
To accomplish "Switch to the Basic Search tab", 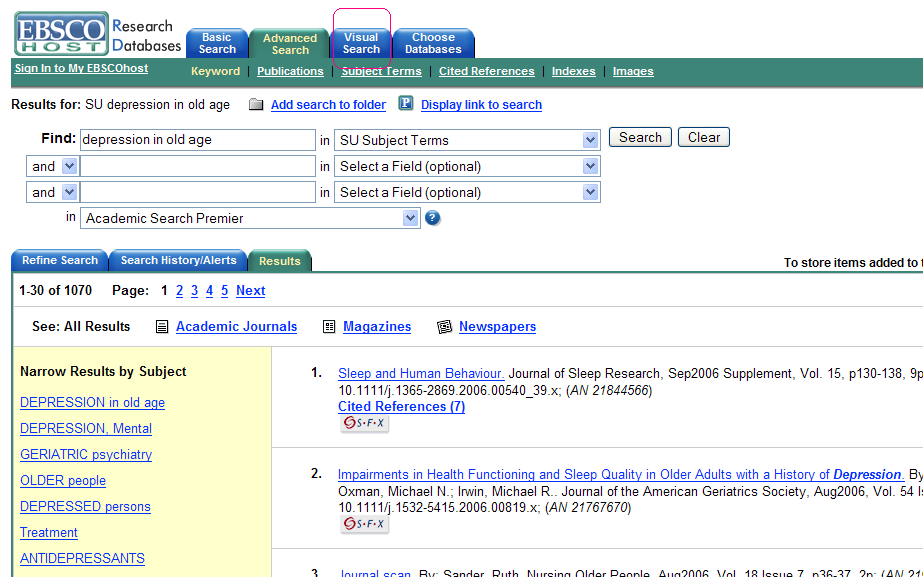I will tap(217, 44).
